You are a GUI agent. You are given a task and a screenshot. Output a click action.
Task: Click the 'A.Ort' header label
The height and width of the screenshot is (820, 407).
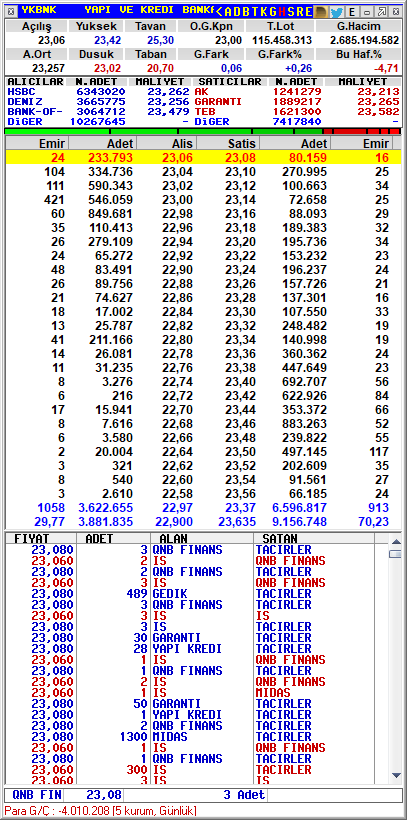click(x=36, y=54)
